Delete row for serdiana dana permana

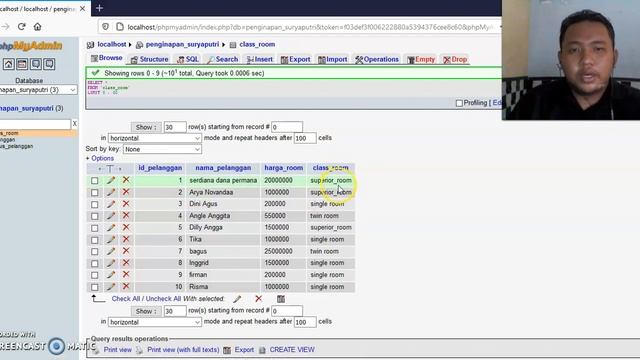point(126,180)
